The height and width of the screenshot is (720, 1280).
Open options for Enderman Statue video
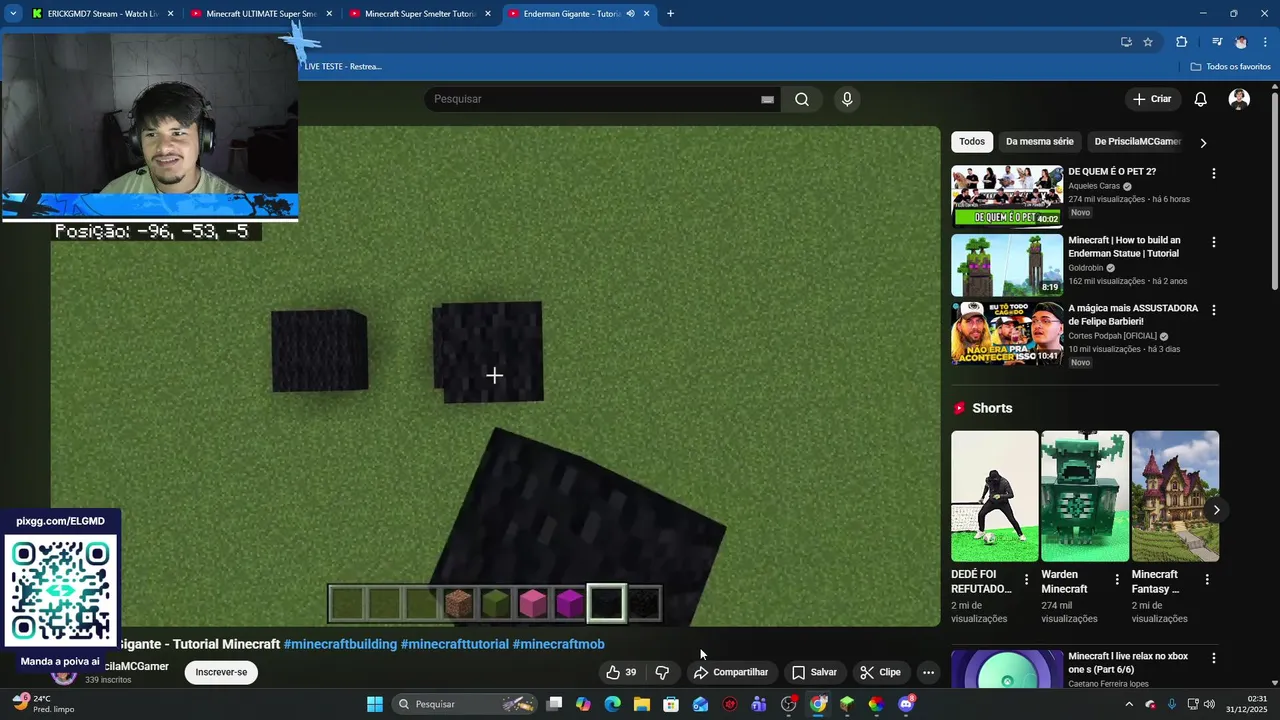click(x=1214, y=242)
